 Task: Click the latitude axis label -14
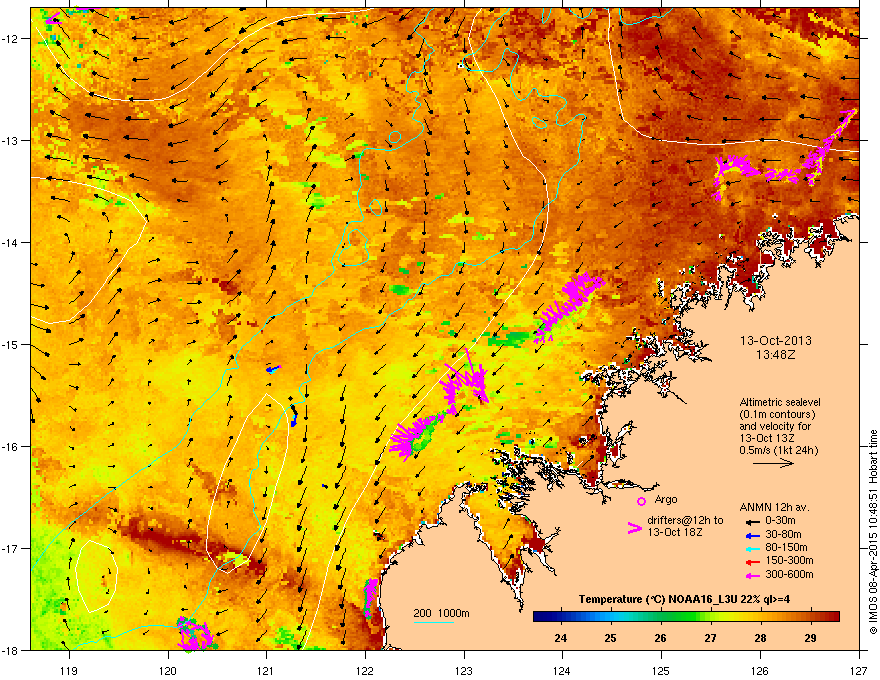coord(11,242)
